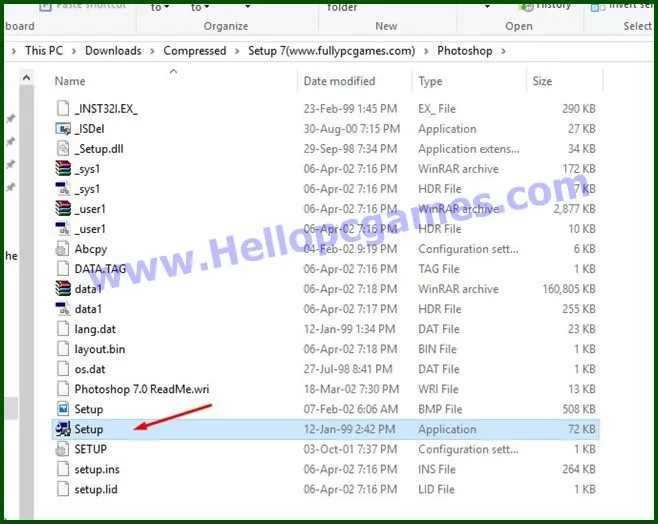Click the _ISDel application icon
Image resolution: width=658 pixels, height=524 pixels.
63,129
